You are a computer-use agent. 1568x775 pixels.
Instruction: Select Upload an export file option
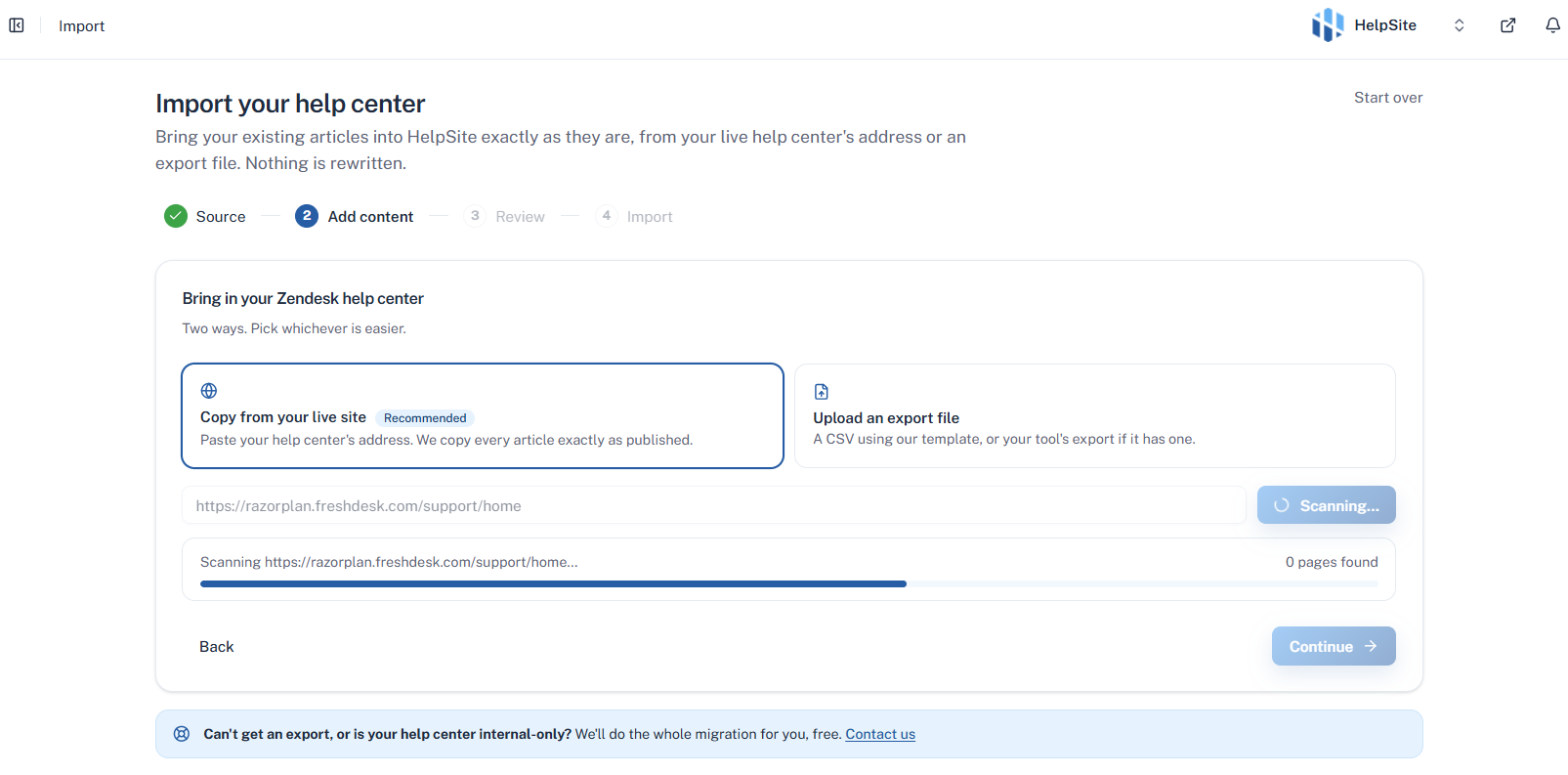[x=1094, y=416]
